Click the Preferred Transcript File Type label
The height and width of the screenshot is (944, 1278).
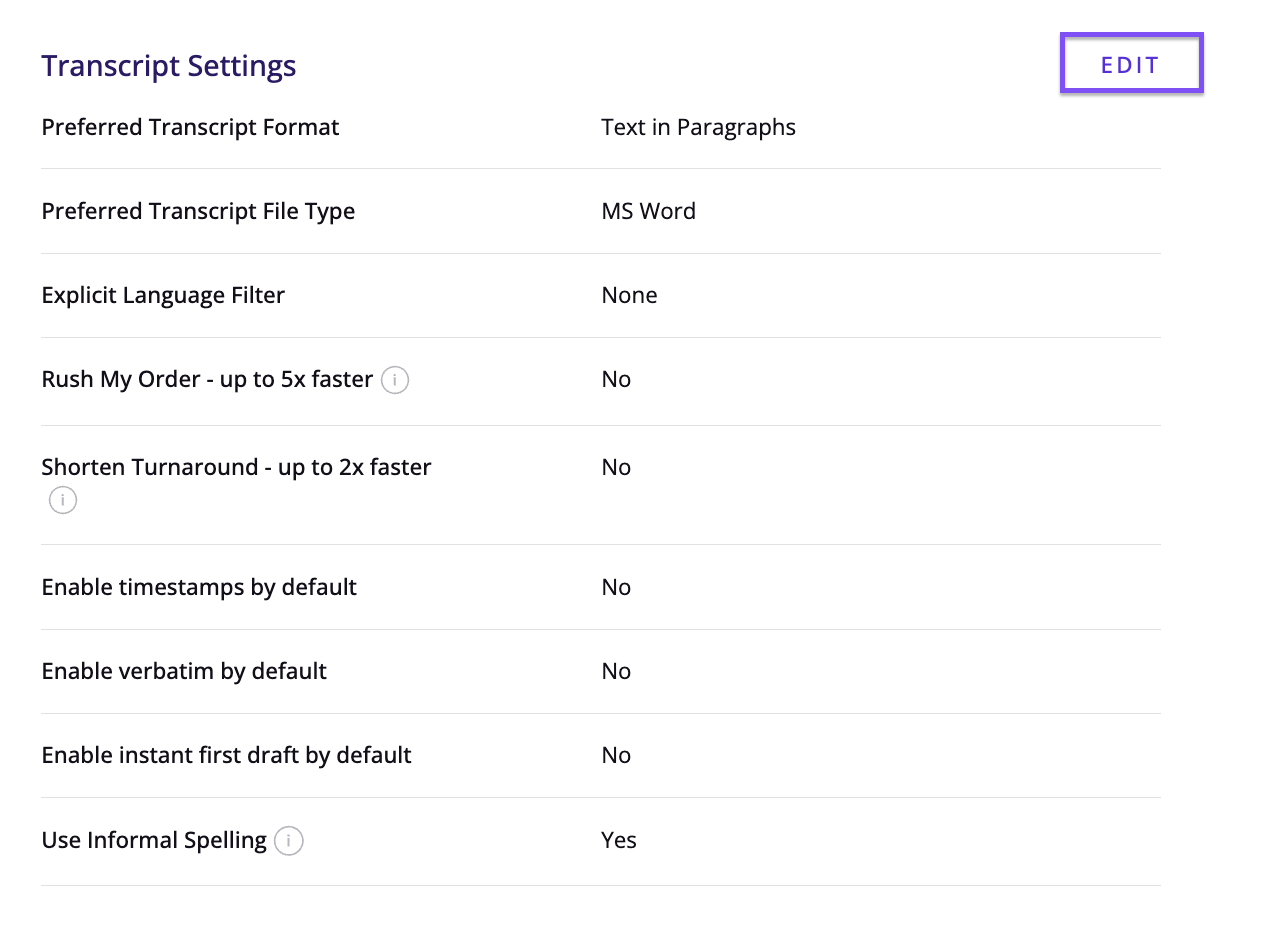(x=198, y=212)
